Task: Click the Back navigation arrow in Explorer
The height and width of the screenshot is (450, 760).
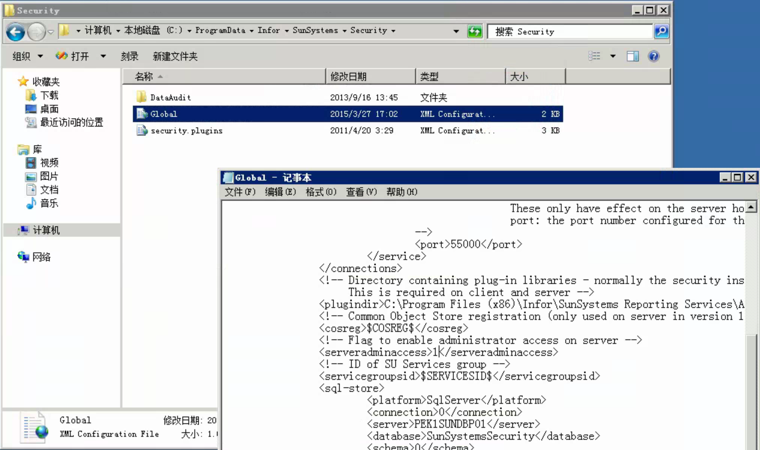Action: (15, 32)
